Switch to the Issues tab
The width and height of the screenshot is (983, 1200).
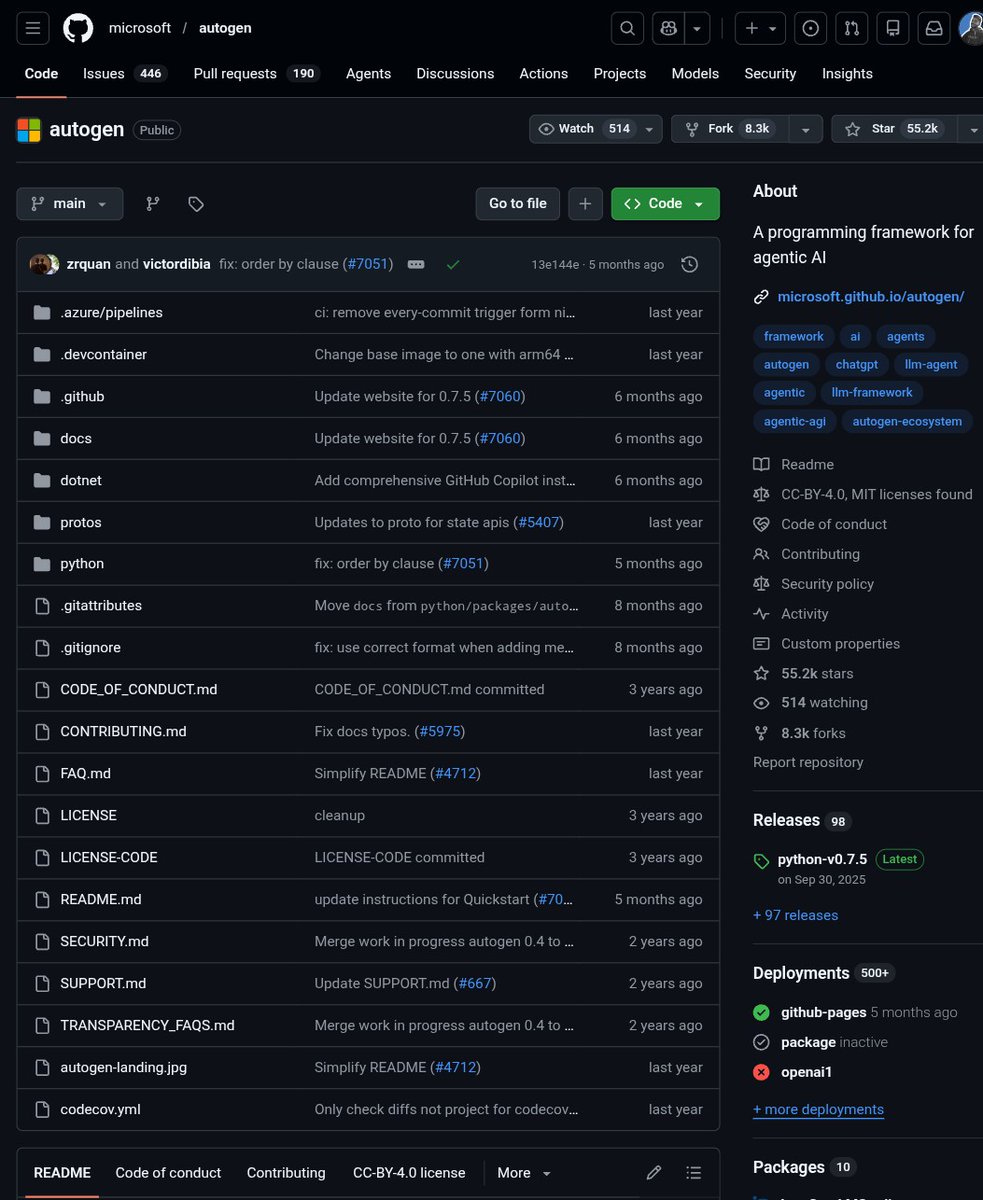[124, 73]
